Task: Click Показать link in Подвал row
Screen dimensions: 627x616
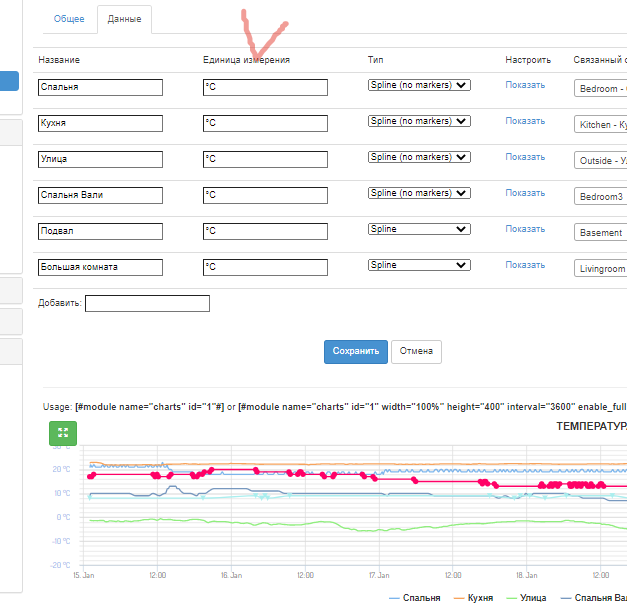Action: pyautogui.click(x=525, y=229)
